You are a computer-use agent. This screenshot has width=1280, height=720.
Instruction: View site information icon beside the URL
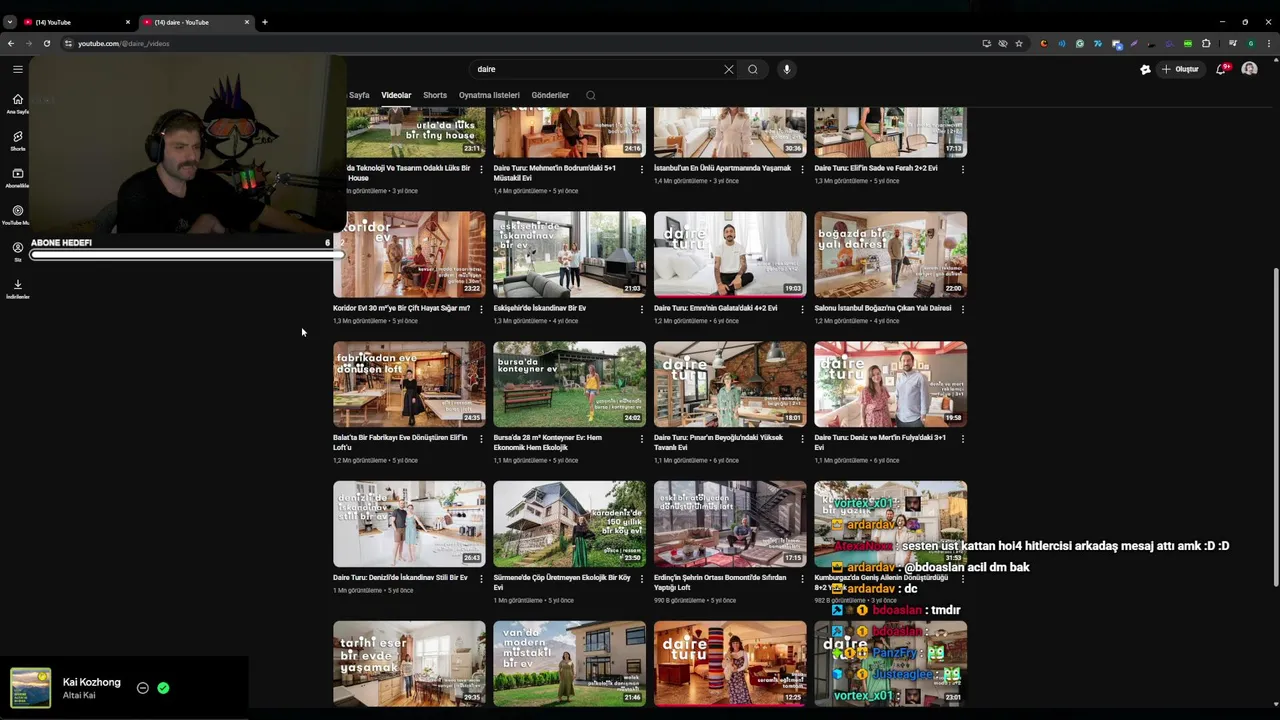68,43
